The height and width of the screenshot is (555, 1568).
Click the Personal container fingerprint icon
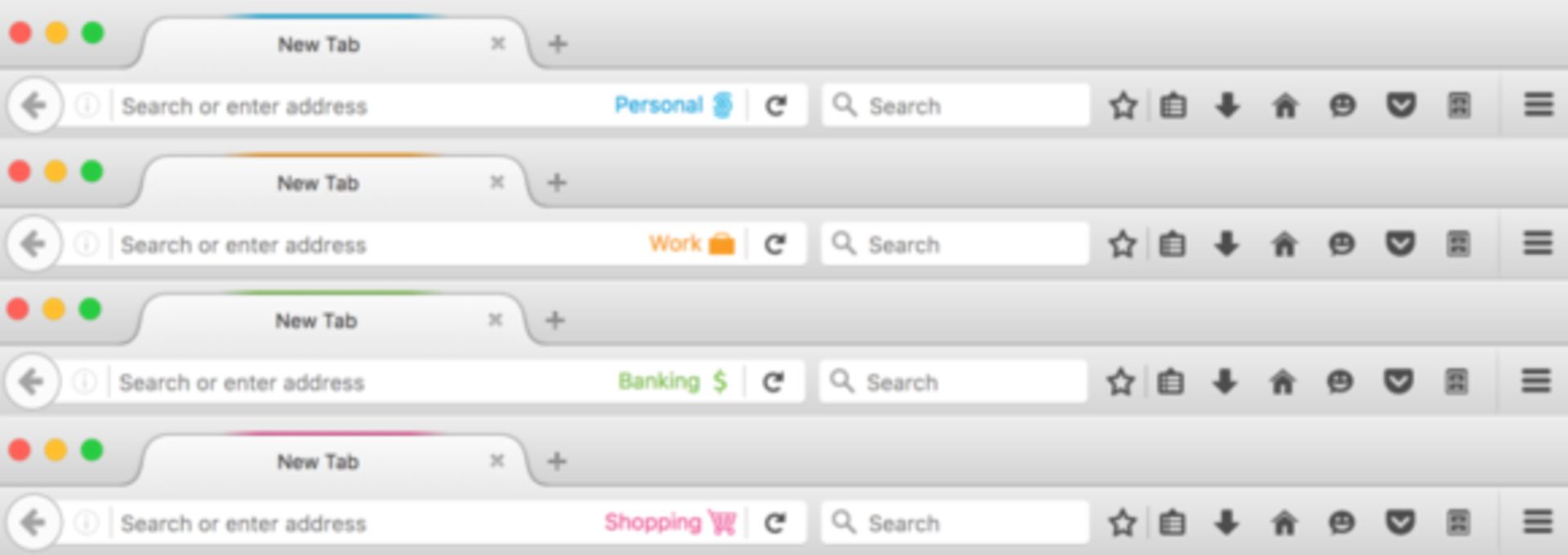pyautogui.click(x=723, y=105)
